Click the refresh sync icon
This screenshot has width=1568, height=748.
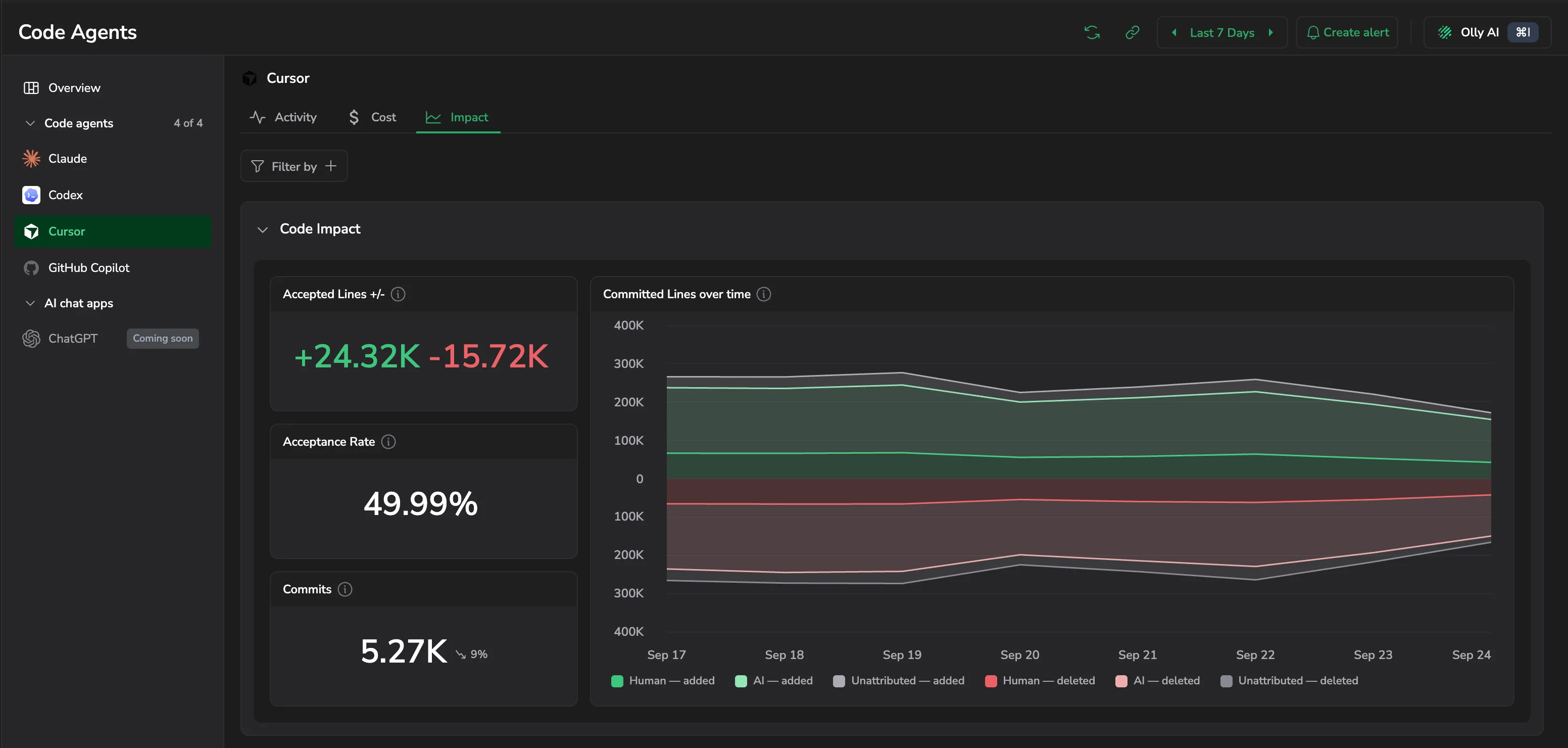pos(1092,32)
